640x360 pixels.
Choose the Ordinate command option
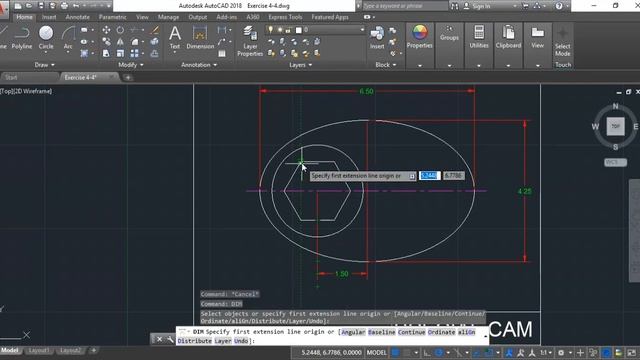click(x=441, y=332)
